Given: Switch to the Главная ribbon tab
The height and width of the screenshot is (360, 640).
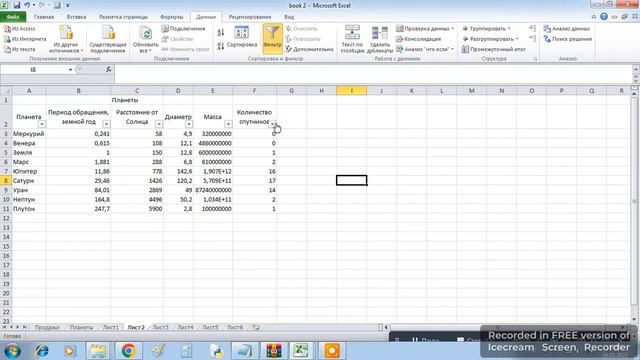Looking at the screenshot, I should click(x=44, y=17).
